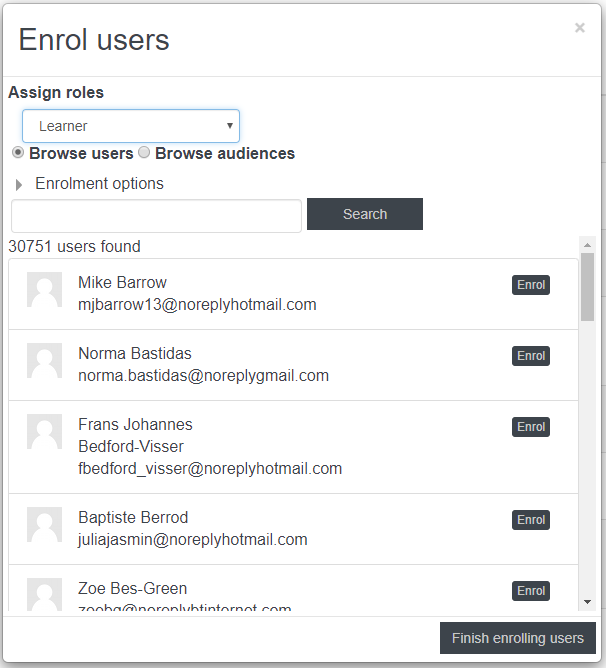Click the Search button
The width and height of the screenshot is (606, 668).
point(365,214)
